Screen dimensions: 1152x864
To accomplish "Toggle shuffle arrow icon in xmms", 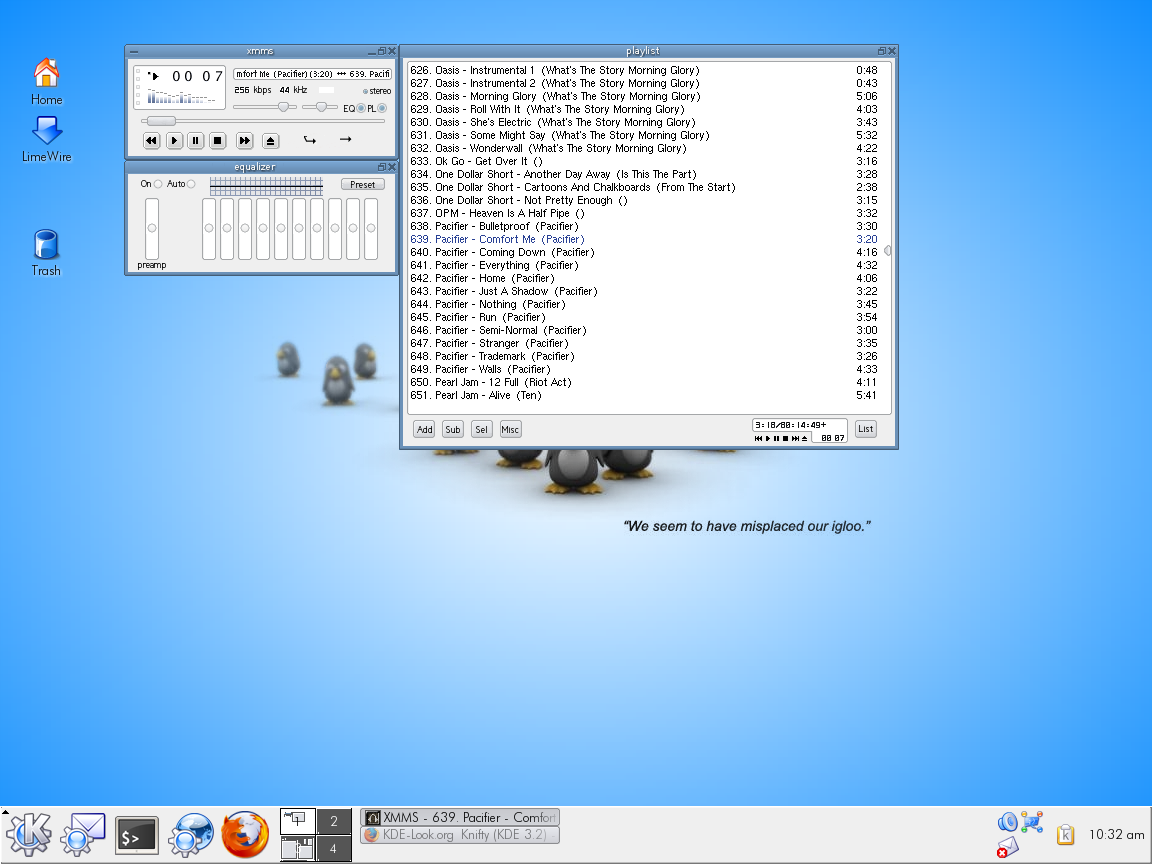I will [310, 140].
